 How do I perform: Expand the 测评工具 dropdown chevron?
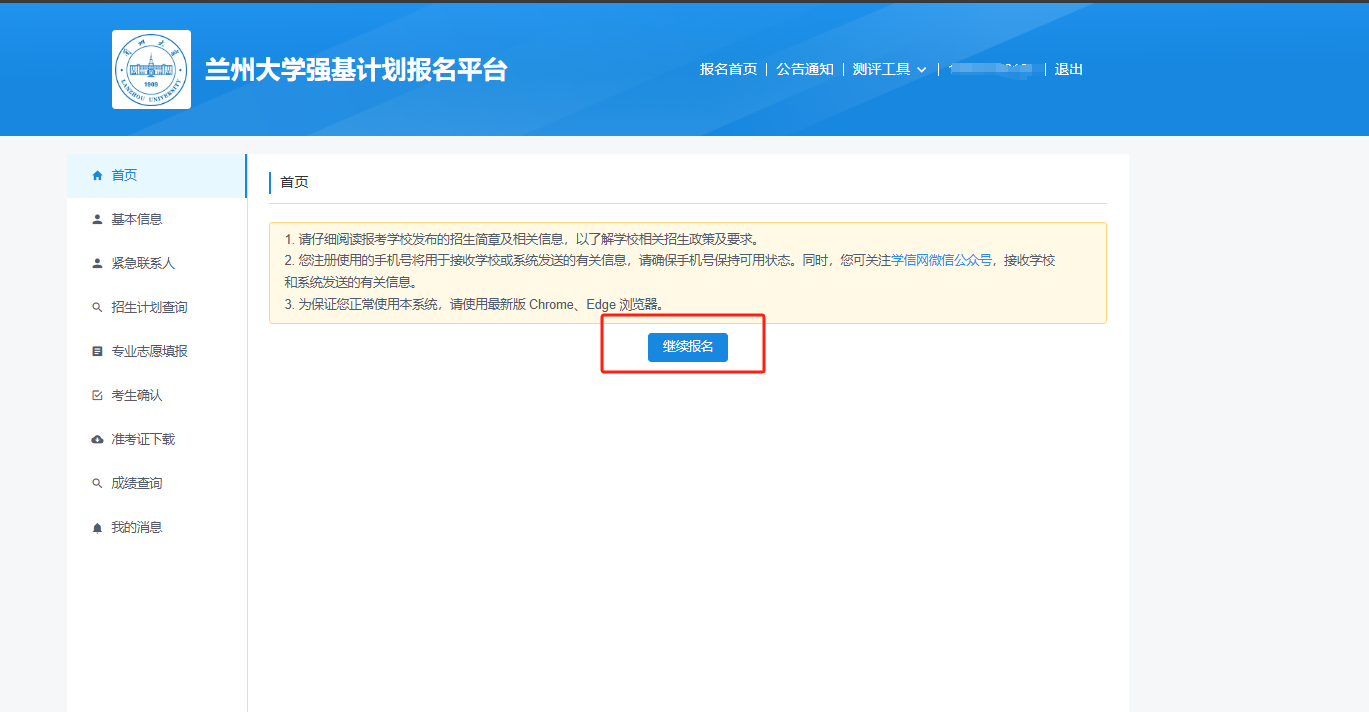coord(921,70)
